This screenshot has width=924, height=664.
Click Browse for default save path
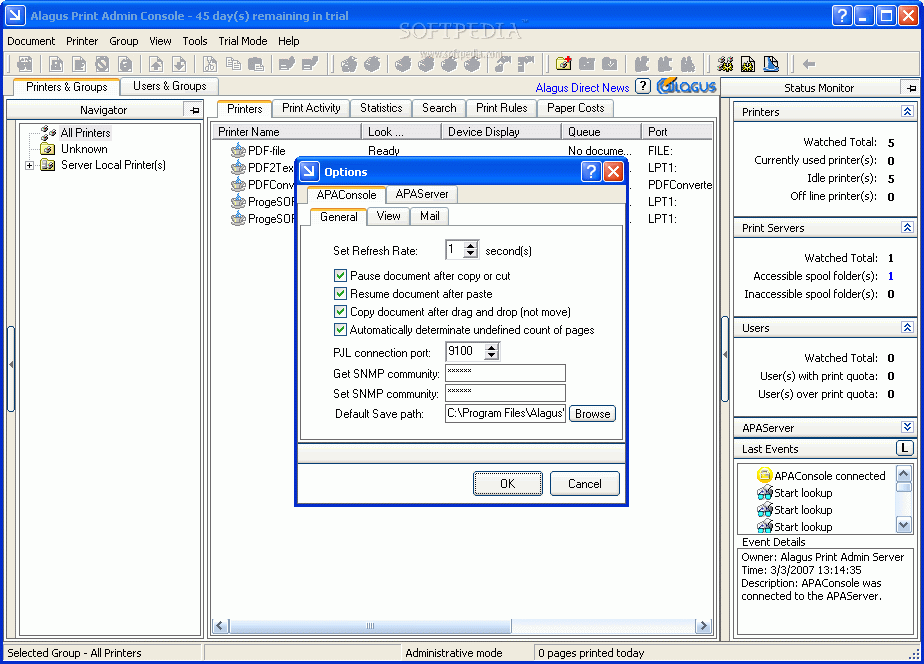592,414
